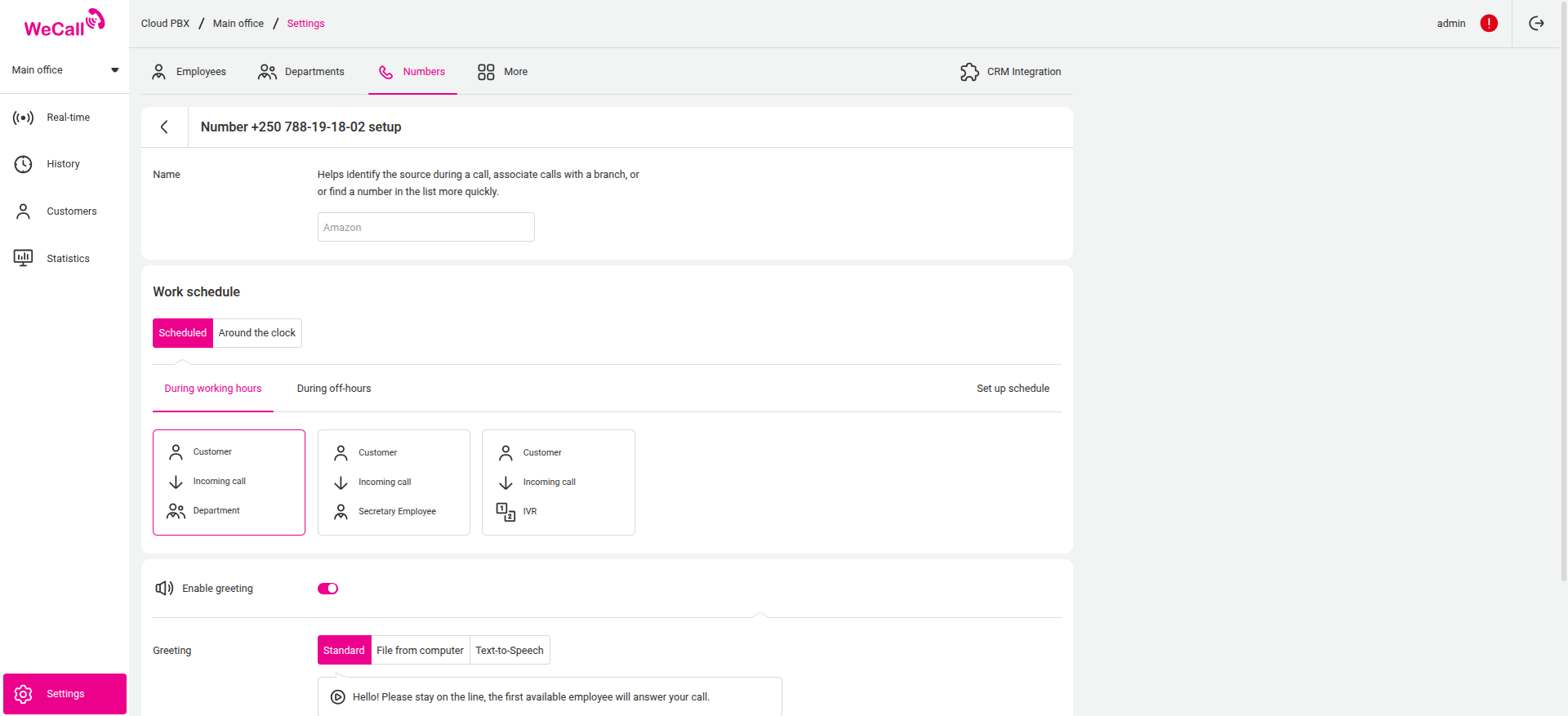This screenshot has height=716, width=1568.
Task: Select the IVR routing card
Action: pyautogui.click(x=559, y=483)
